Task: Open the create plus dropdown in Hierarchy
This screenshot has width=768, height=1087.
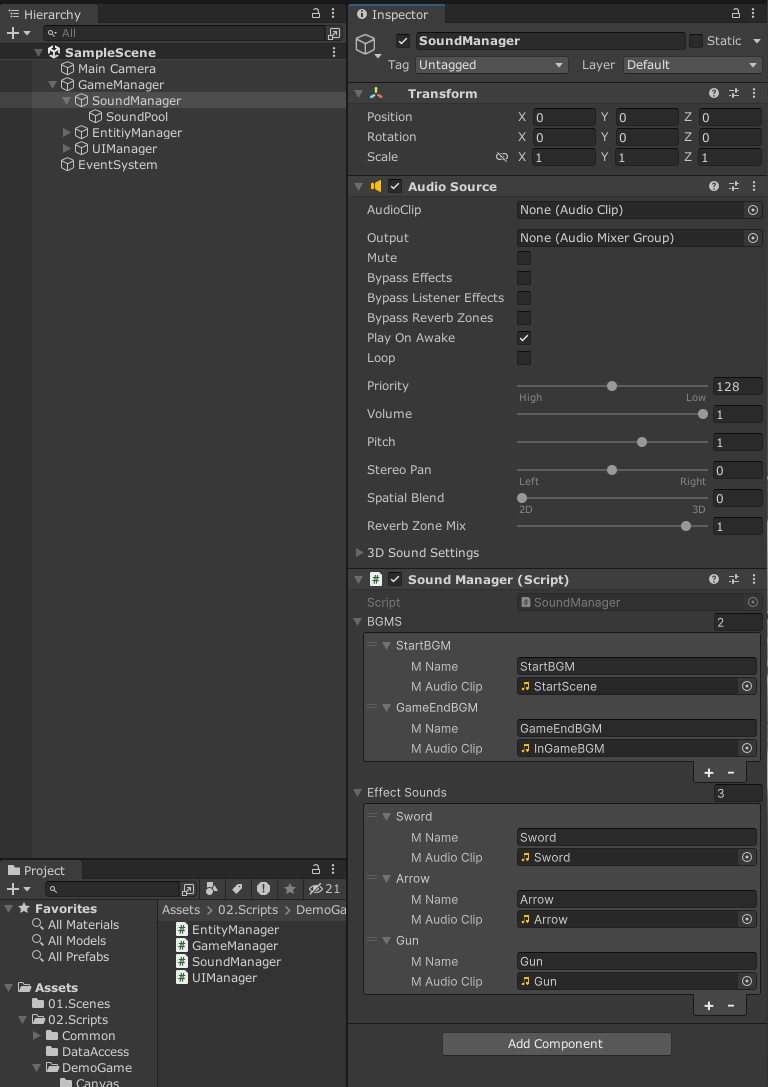Action: pos(18,33)
